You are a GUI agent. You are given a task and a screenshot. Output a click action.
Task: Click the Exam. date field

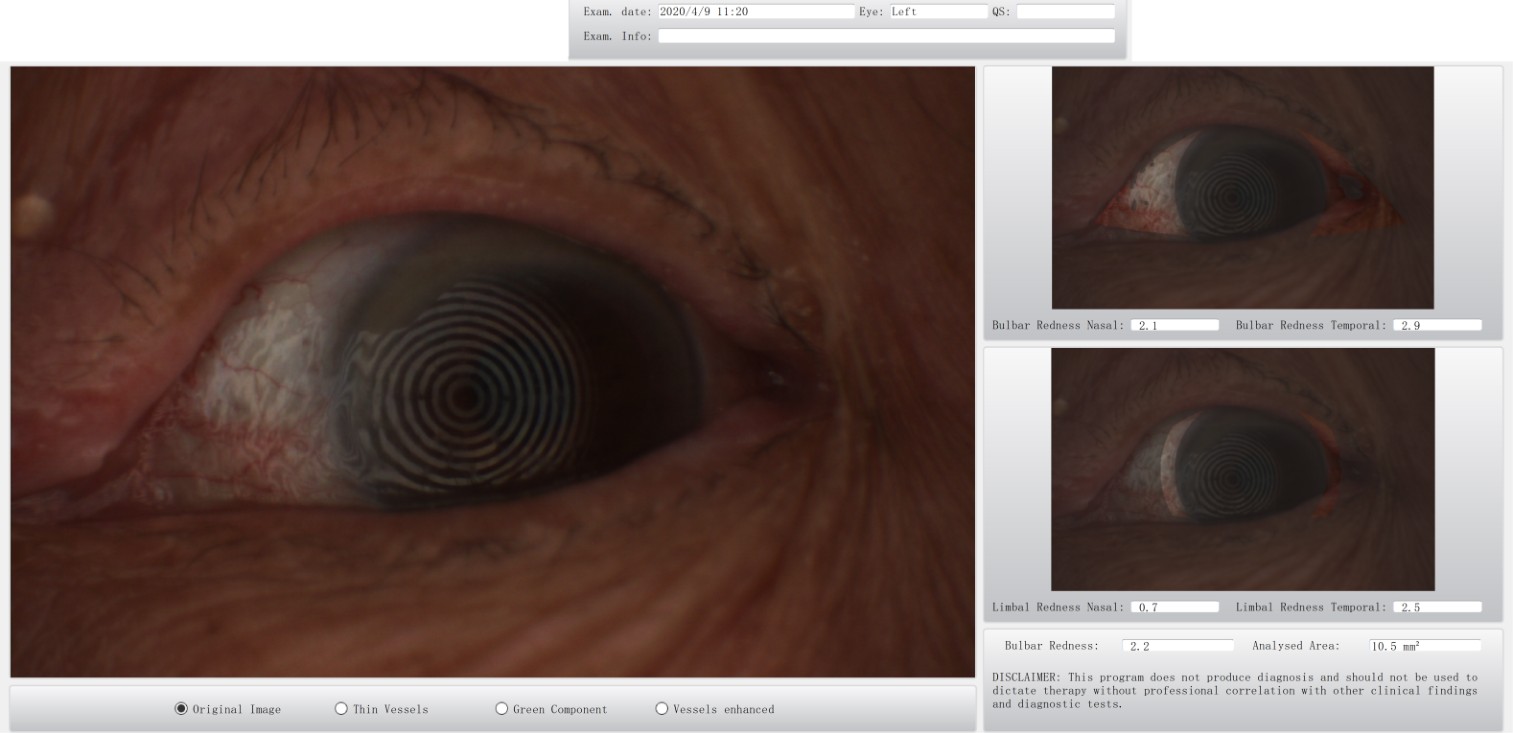pyautogui.click(x=756, y=12)
